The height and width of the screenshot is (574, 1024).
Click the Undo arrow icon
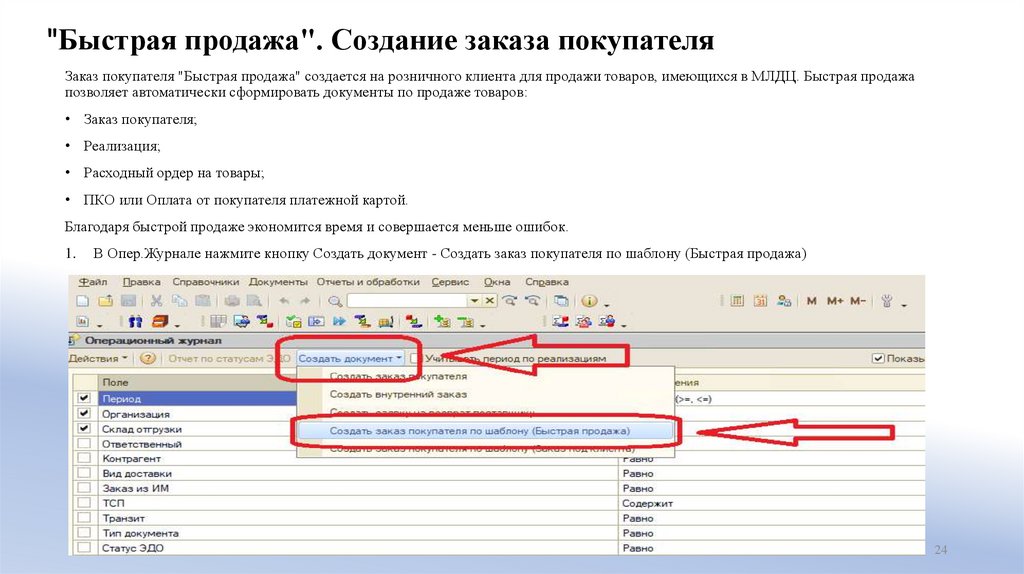284,301
